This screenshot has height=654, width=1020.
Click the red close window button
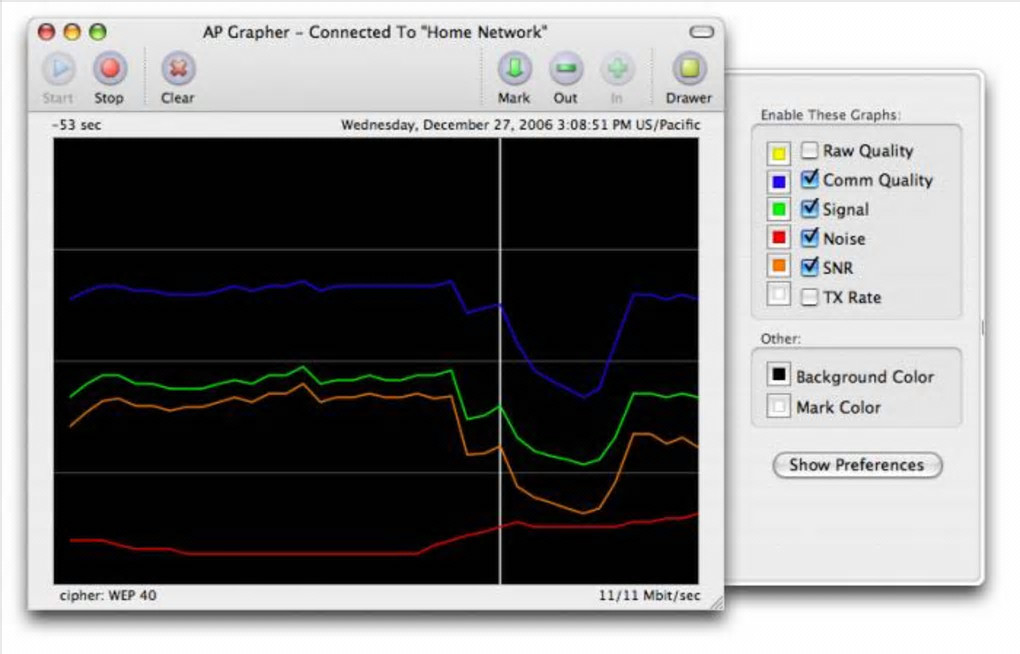46,32
